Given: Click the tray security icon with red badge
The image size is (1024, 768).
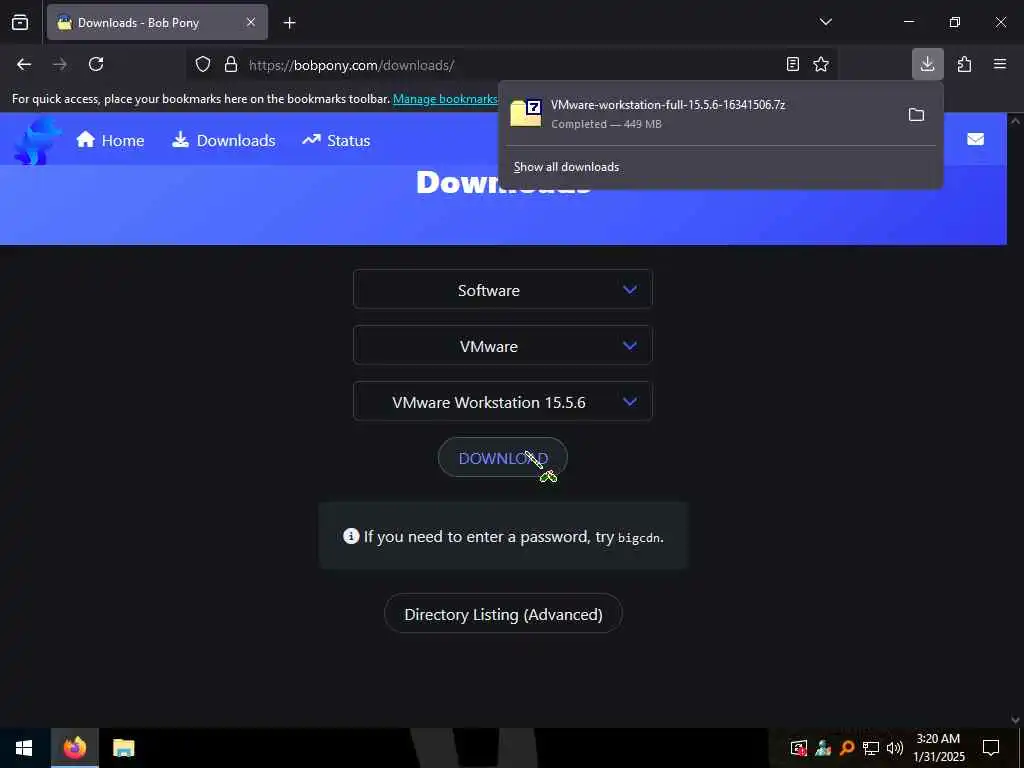Looking at the screenshot, I should click(x=799, y=748).
